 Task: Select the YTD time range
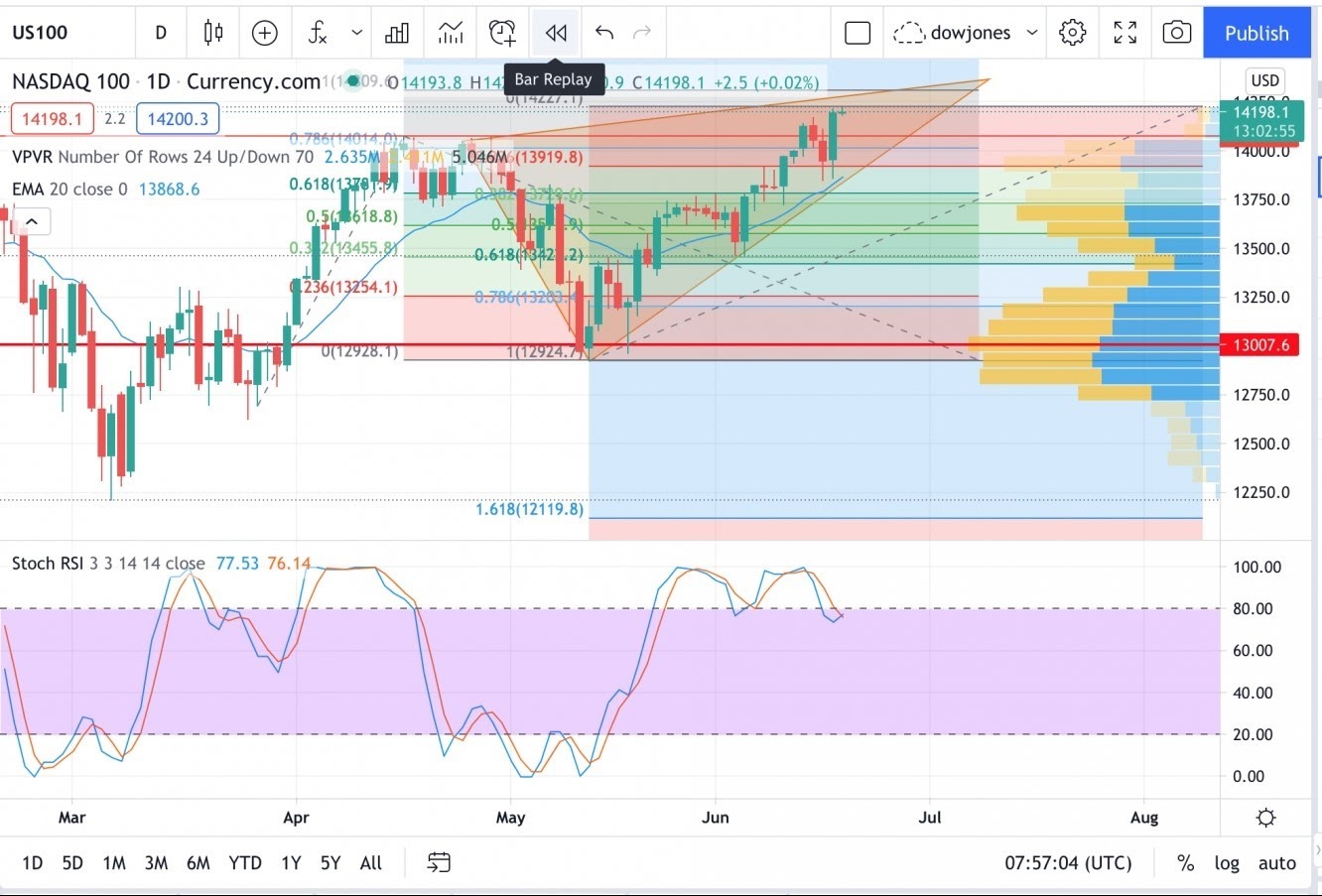point(245,862)
